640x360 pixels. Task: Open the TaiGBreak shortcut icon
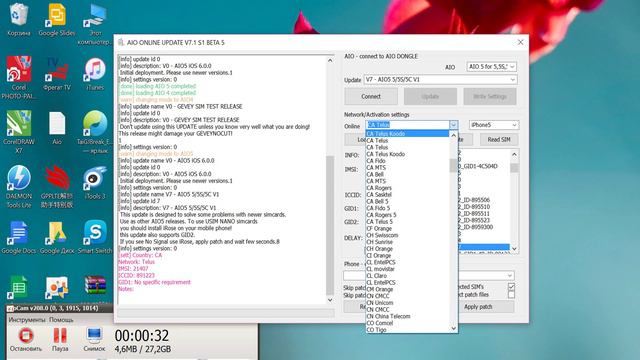(x=95, y=131)
